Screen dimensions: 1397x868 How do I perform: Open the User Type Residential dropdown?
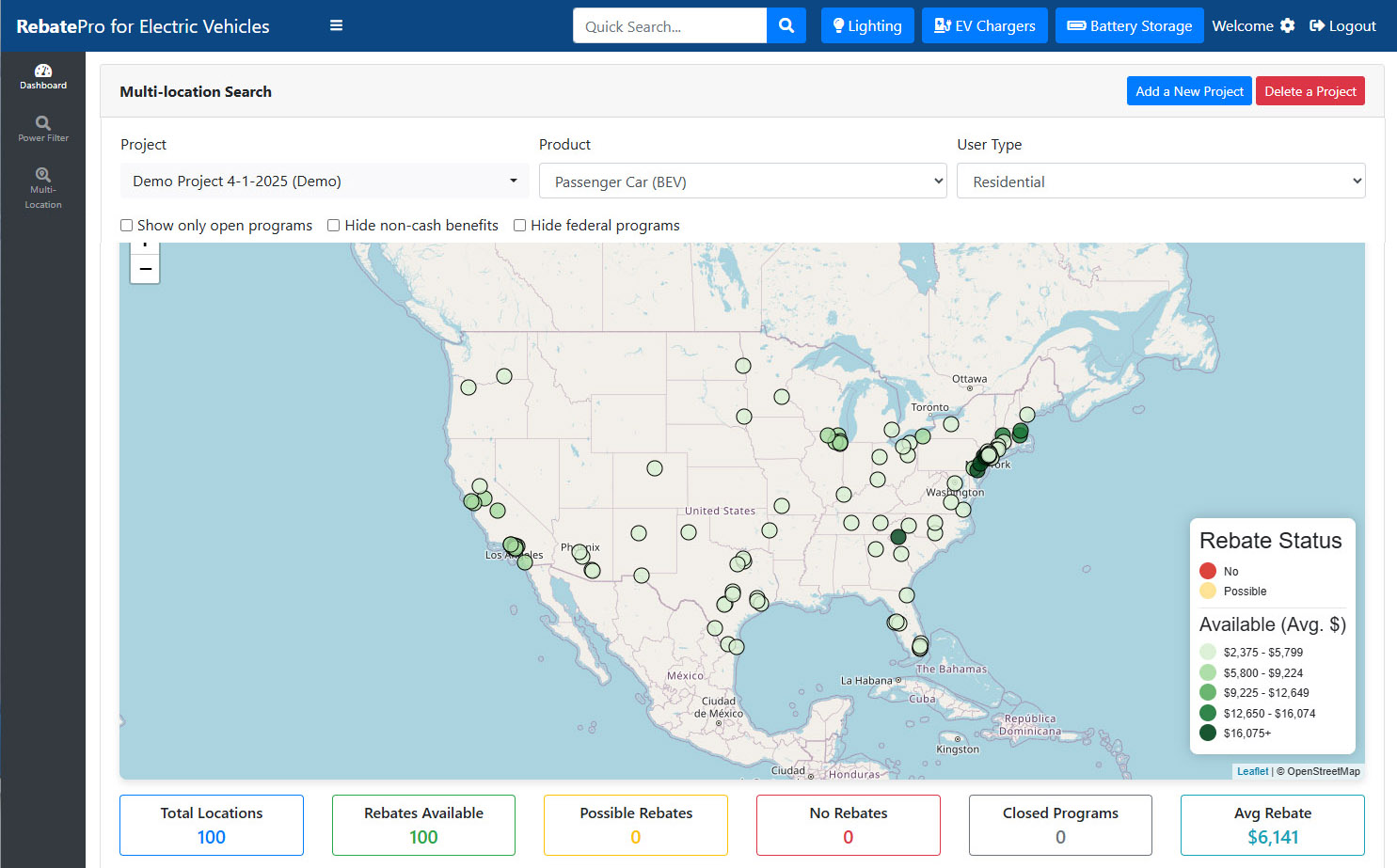click(1161, 181)
